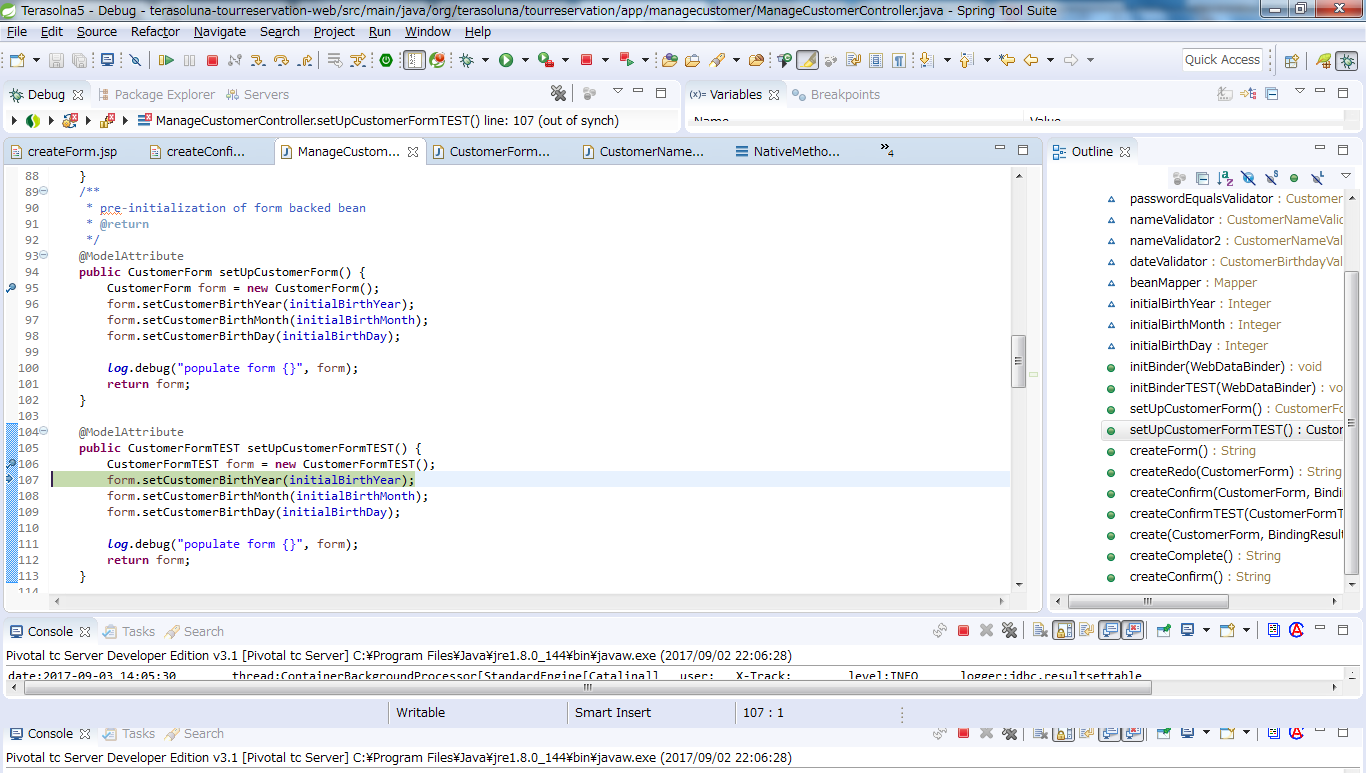Click the Last Edit Location icon
The width and height of the screenshot is (1366, 773).
[1007, 60]
